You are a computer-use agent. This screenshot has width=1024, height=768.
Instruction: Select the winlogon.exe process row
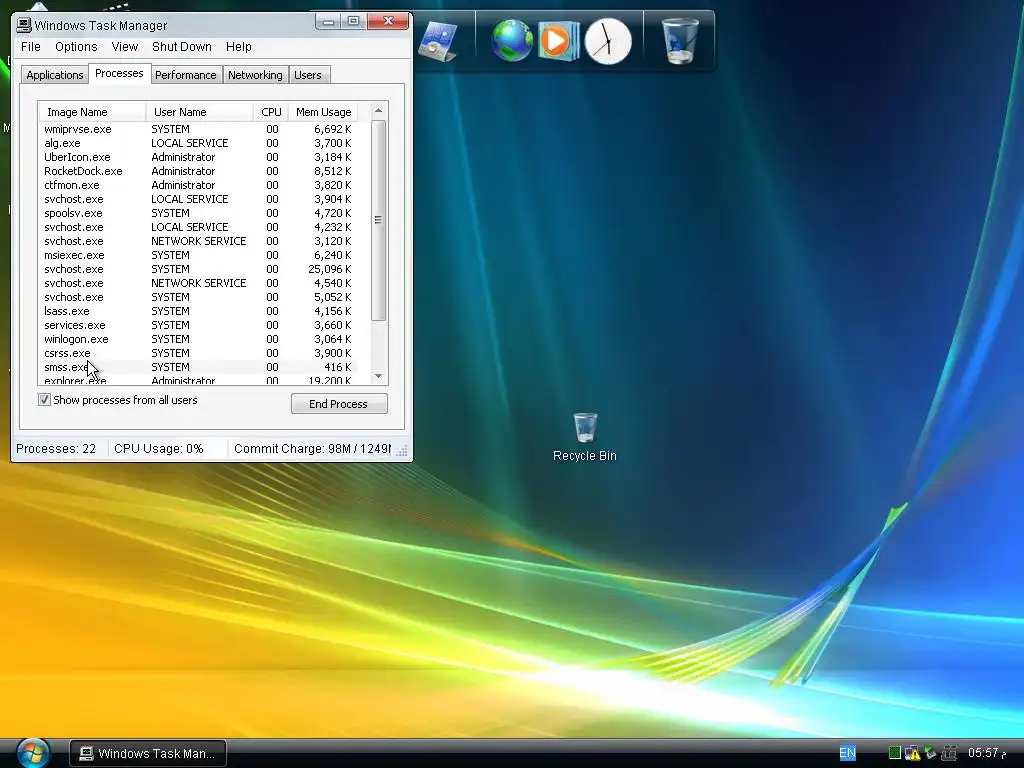pyautogui.click(x=199, y=339)
